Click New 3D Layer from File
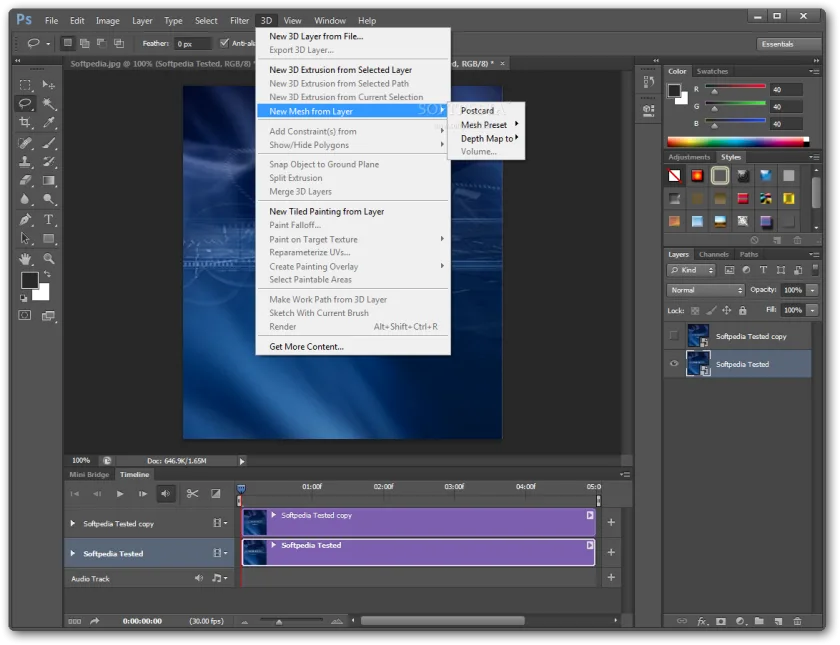Image resolution: width=840 pixels, height=645 pixels. tap(316, 36)
